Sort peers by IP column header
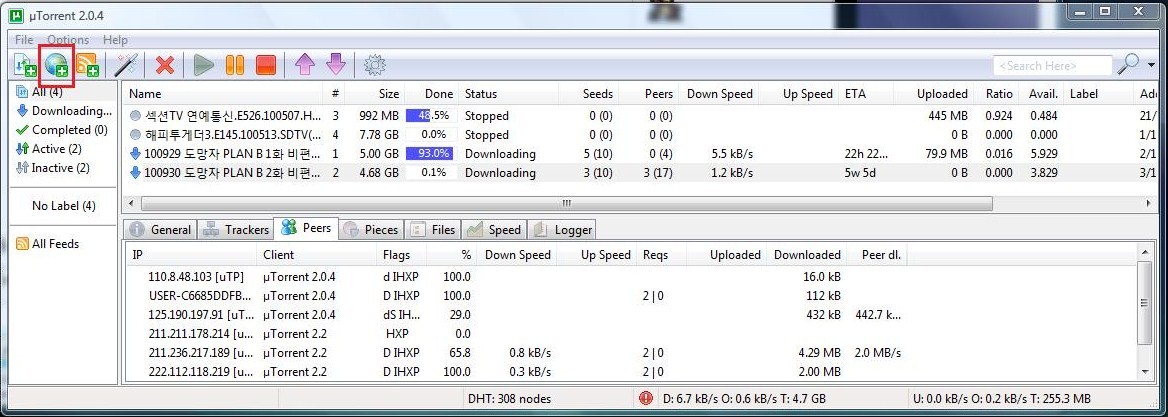Viewport: 1168px width, 417px height. [x=192, y=255]
